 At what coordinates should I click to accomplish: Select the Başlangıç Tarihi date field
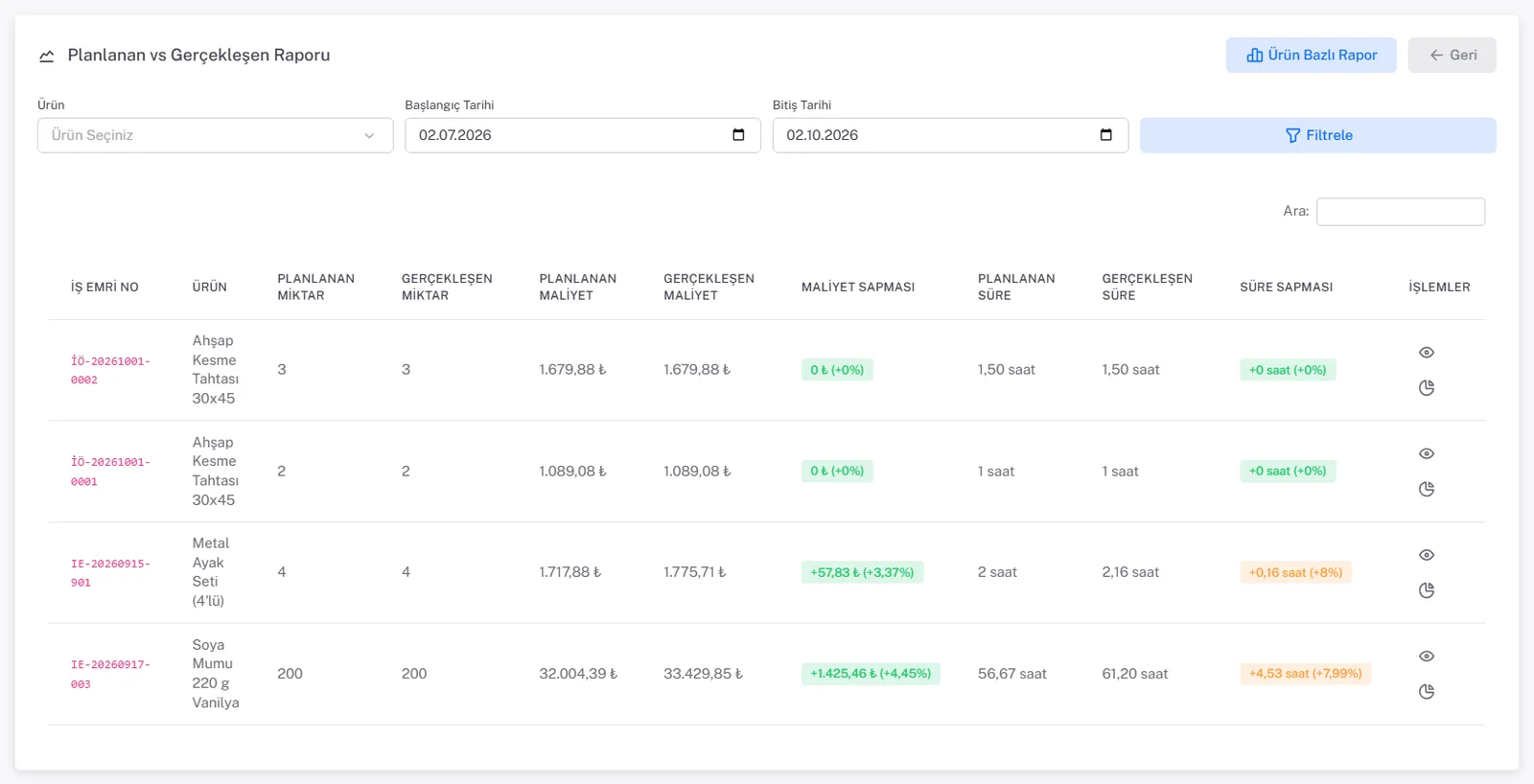[582, 135]
